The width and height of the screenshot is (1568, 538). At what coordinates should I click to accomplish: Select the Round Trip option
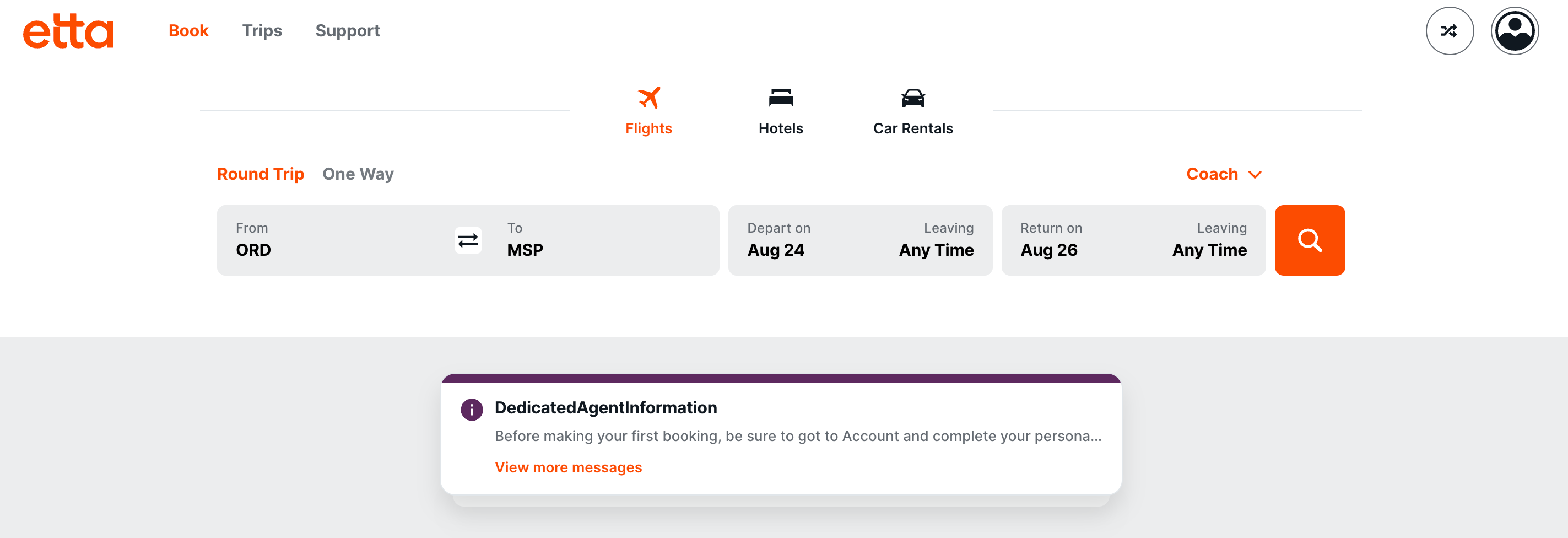[261, 174]
